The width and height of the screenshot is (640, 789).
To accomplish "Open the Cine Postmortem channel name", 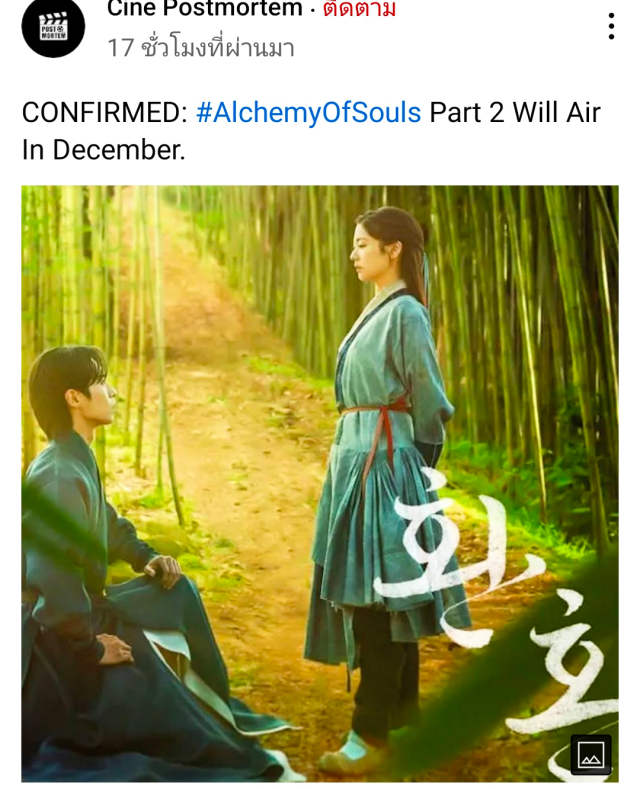I will click(205, 9).
